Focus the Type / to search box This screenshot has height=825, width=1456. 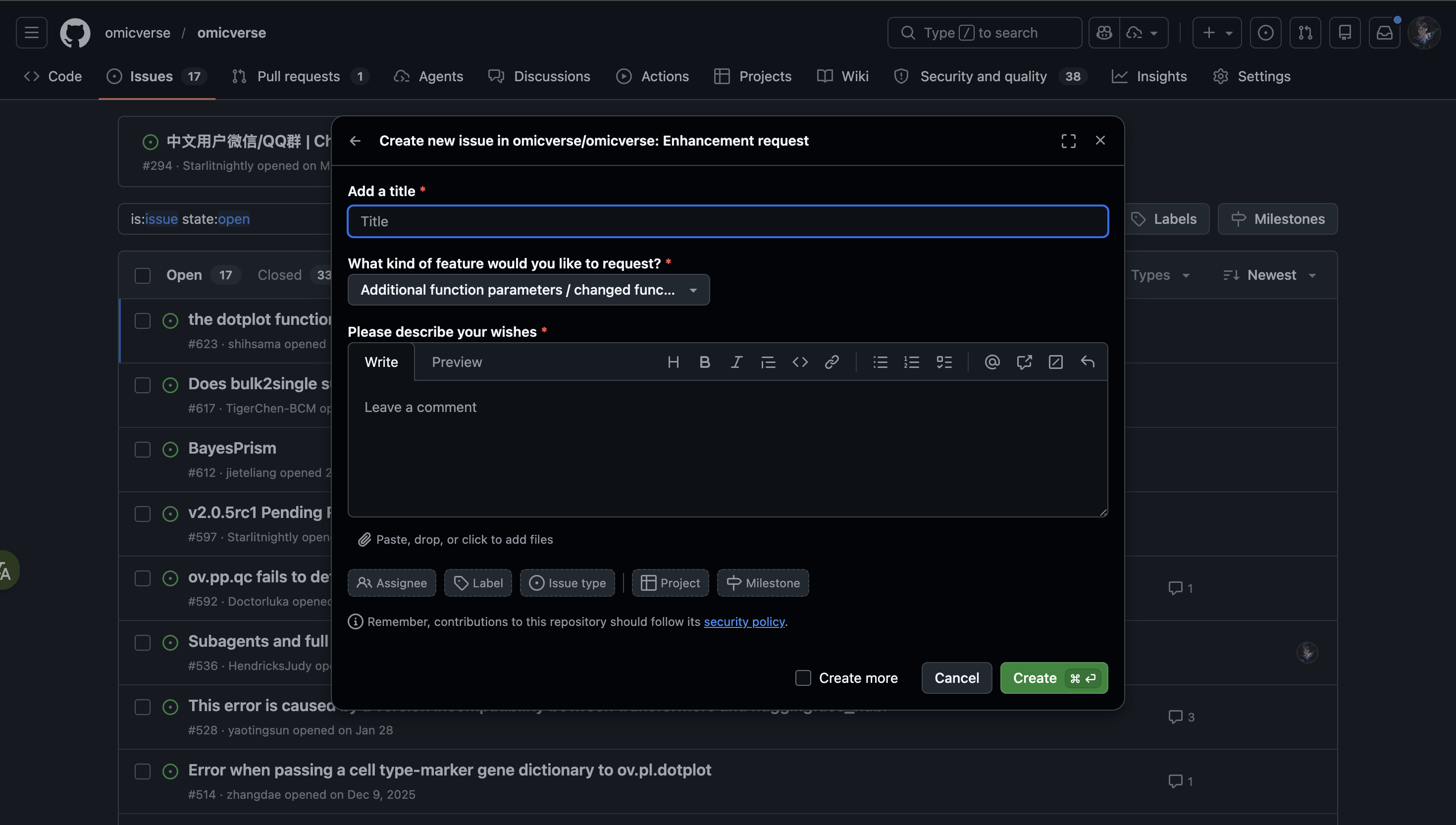pyautogui.click(x=985, y=33)
